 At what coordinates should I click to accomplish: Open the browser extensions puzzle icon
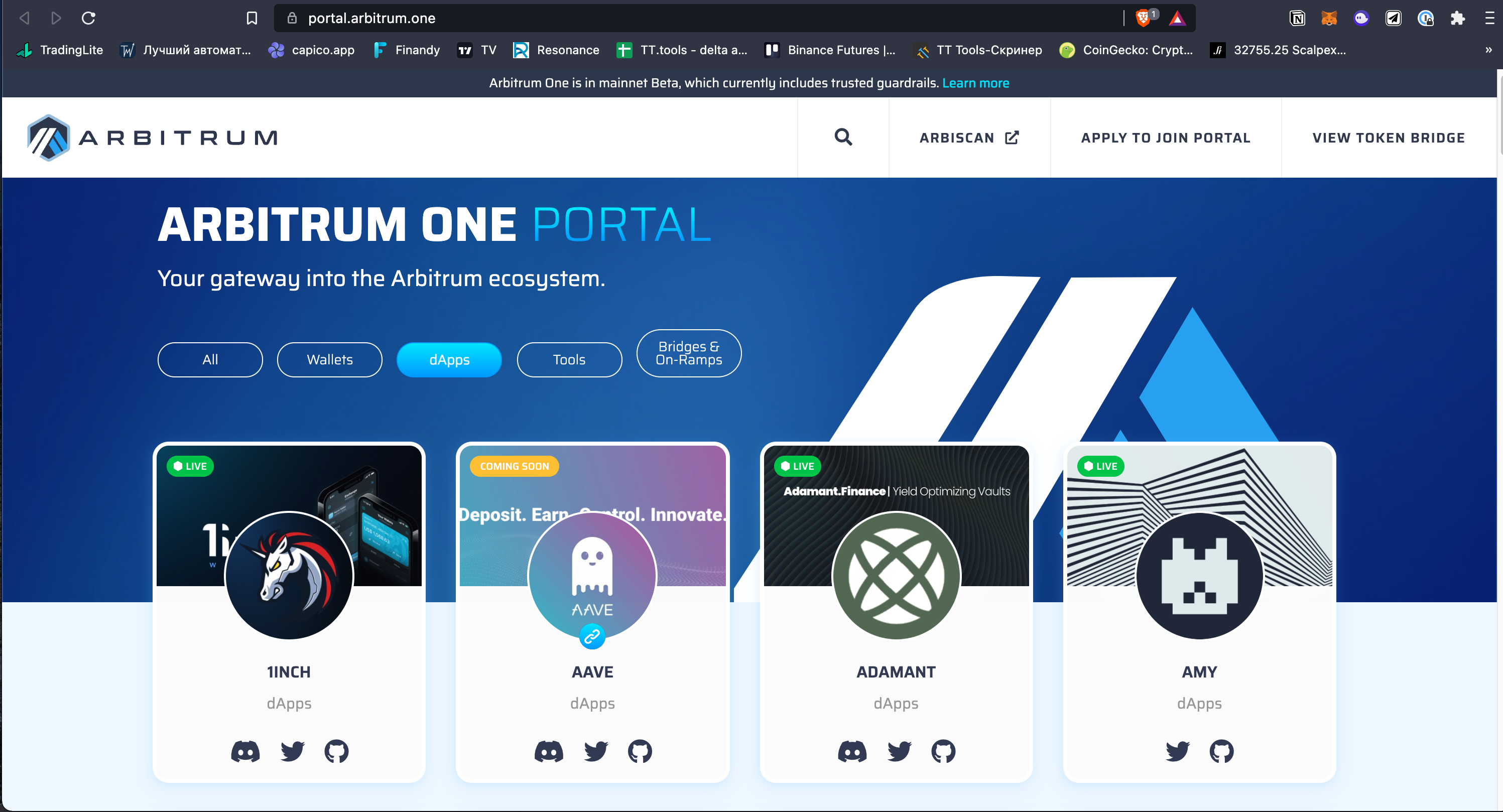tap(1457, 18)
